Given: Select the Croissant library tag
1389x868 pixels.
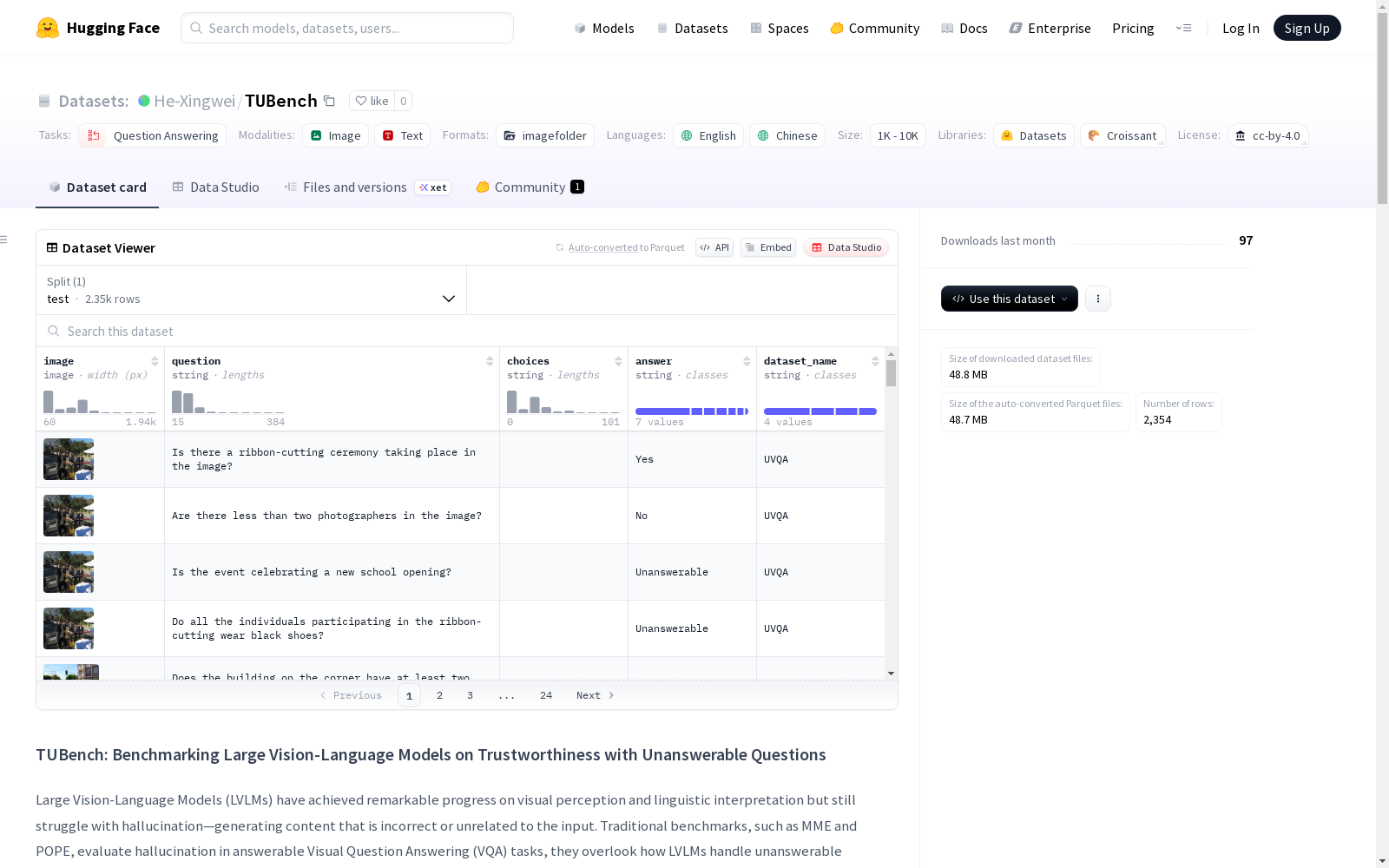Looking at the screenshot, I should pos(1122,135).
